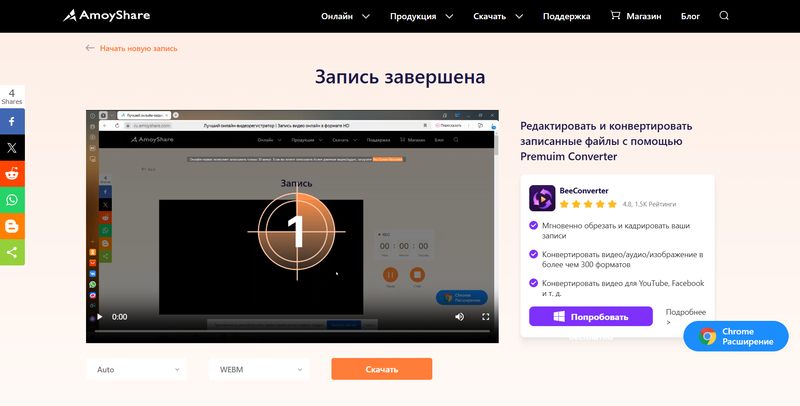
Task: Share on Facebook from side bar
Action: tap(12, 121)
